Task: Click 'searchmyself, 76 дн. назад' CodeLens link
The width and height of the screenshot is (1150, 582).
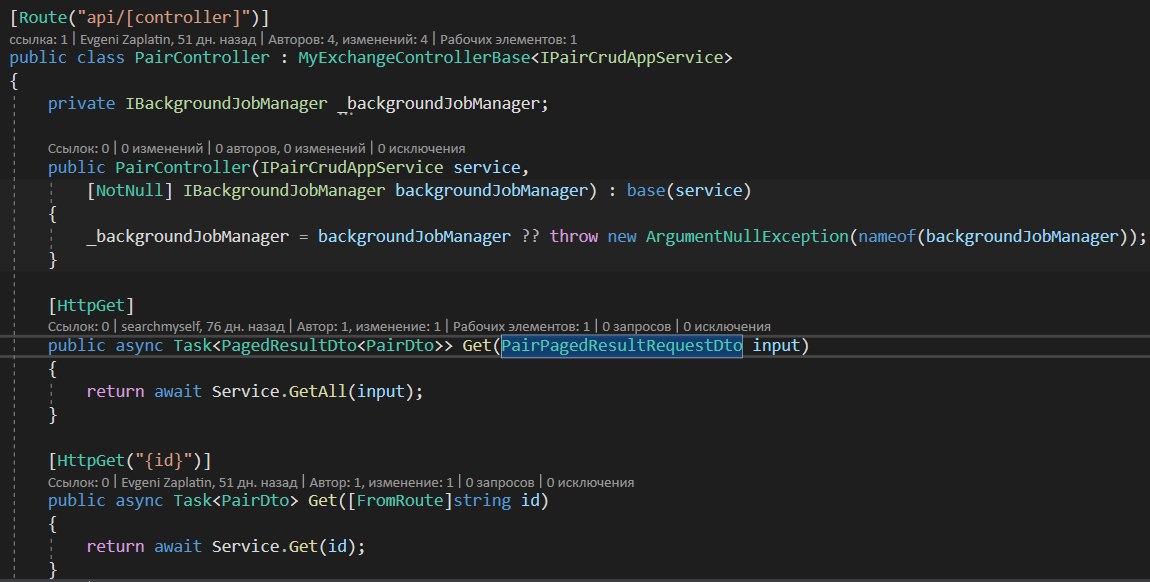Action: [202, 327]
